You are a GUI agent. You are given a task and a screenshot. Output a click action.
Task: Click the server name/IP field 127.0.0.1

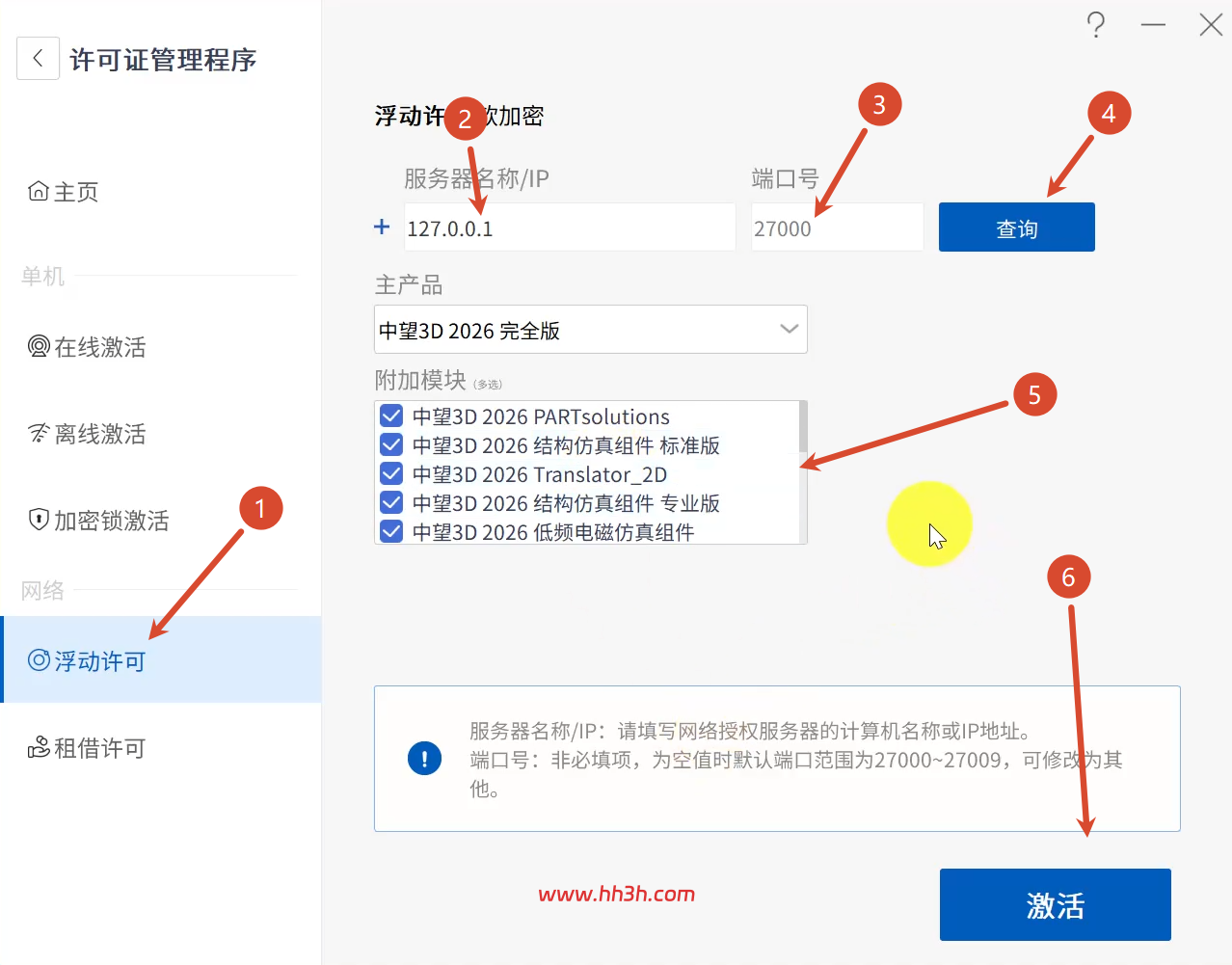point(570,228)
